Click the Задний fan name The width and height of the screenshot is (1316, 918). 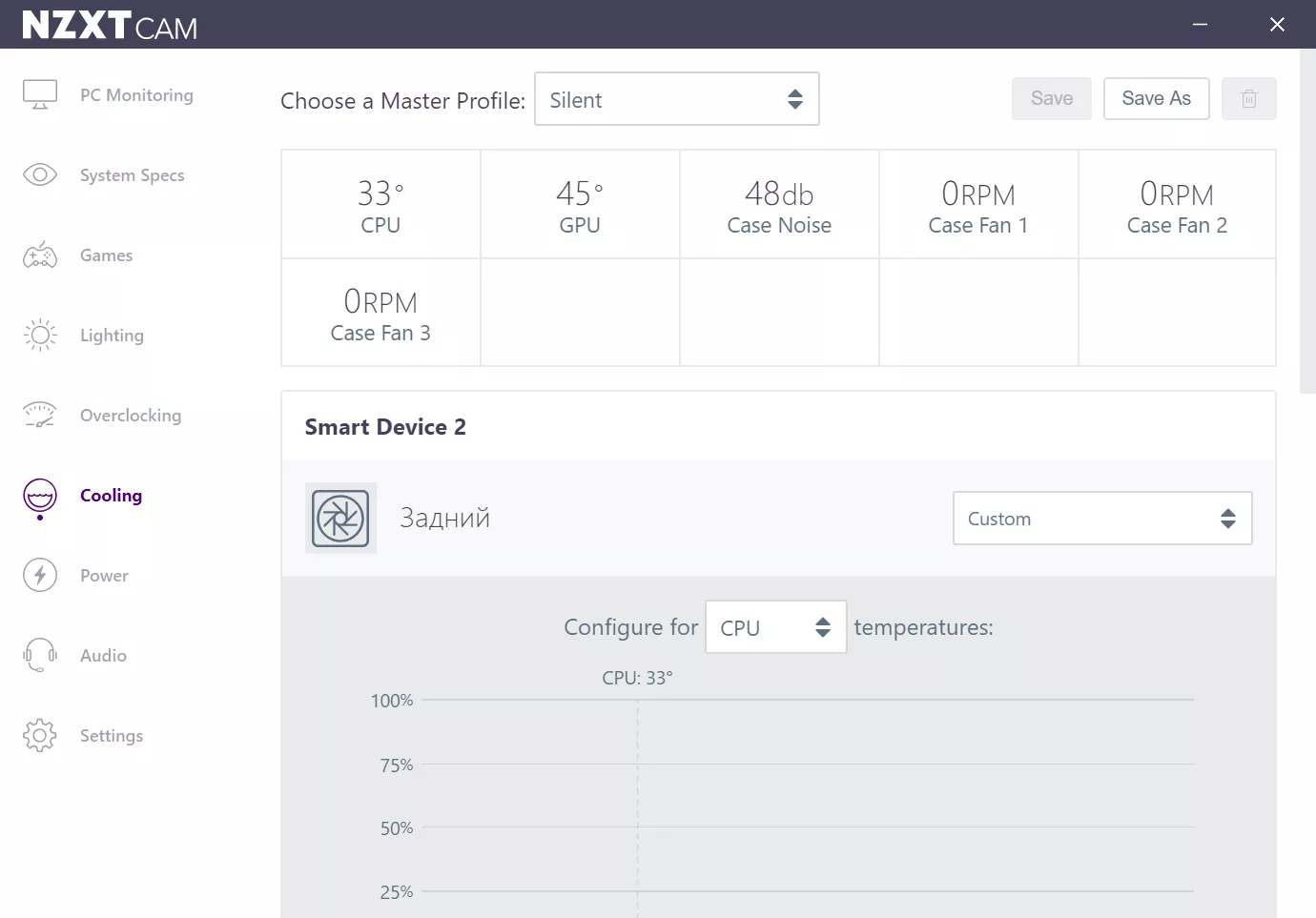(444, 519)
